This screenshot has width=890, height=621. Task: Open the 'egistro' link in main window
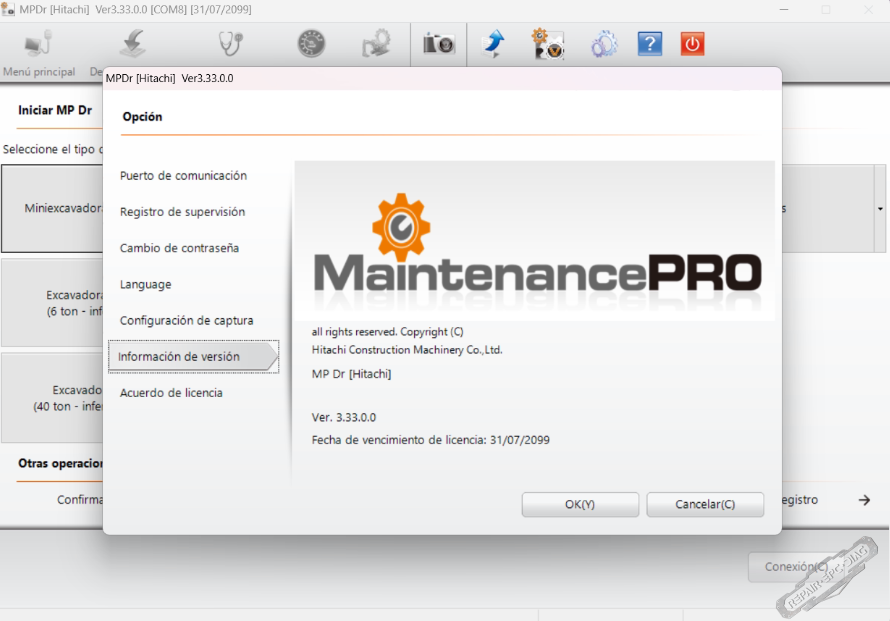(800, 500)
